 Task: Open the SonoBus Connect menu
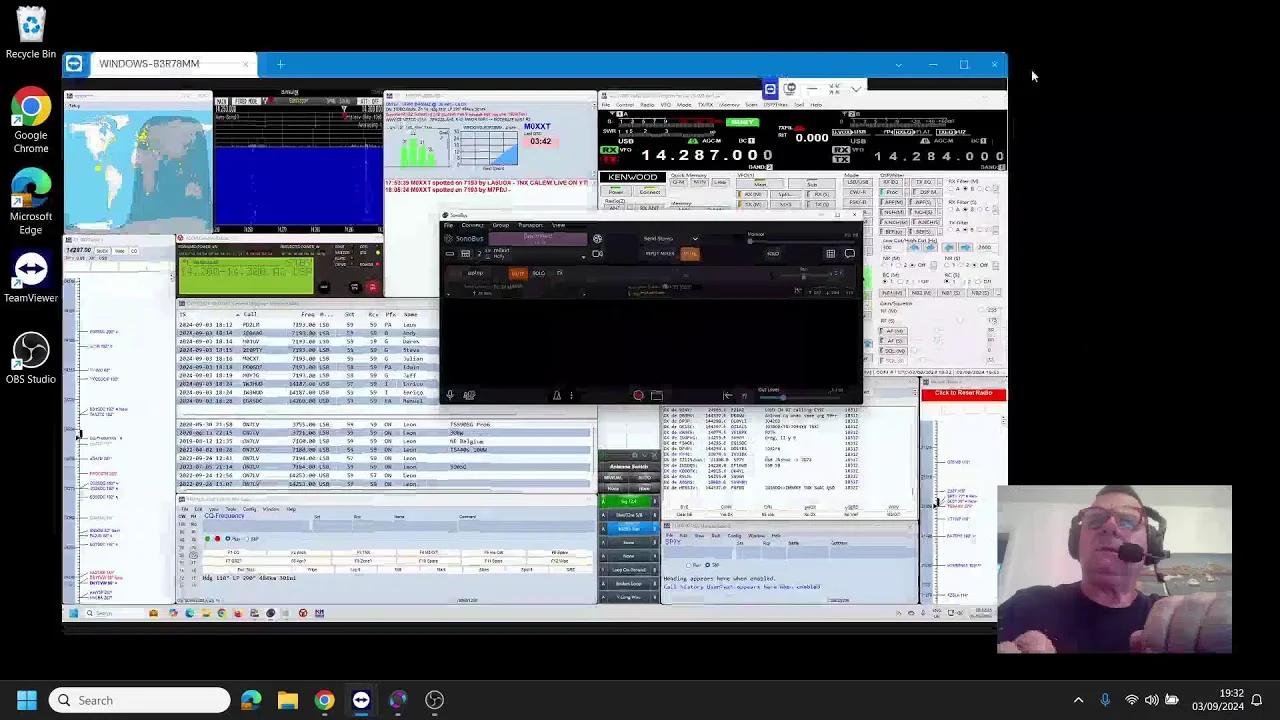[472, 225]
